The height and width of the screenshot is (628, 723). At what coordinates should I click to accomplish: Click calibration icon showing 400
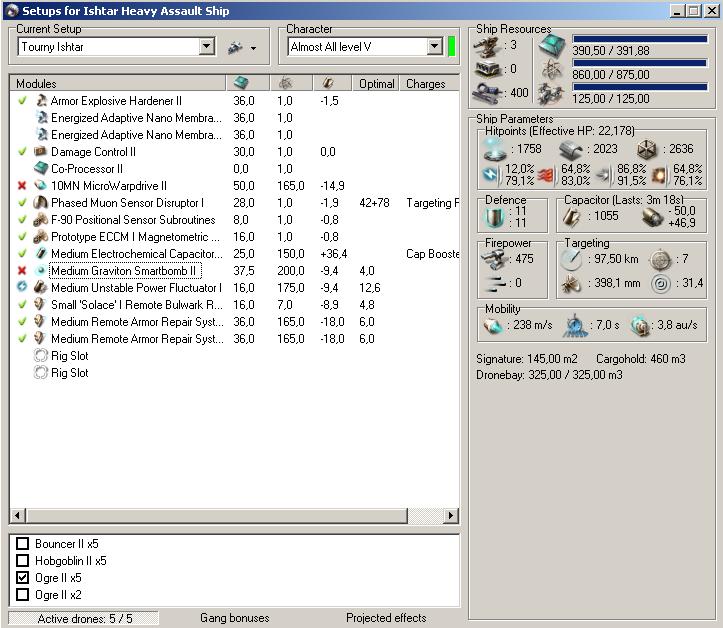487,92
